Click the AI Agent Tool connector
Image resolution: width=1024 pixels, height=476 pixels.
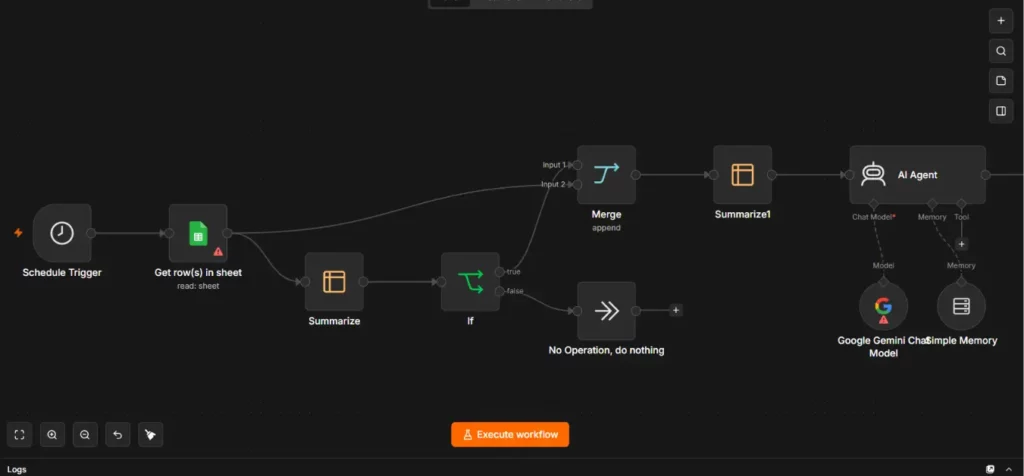(961, 204)
